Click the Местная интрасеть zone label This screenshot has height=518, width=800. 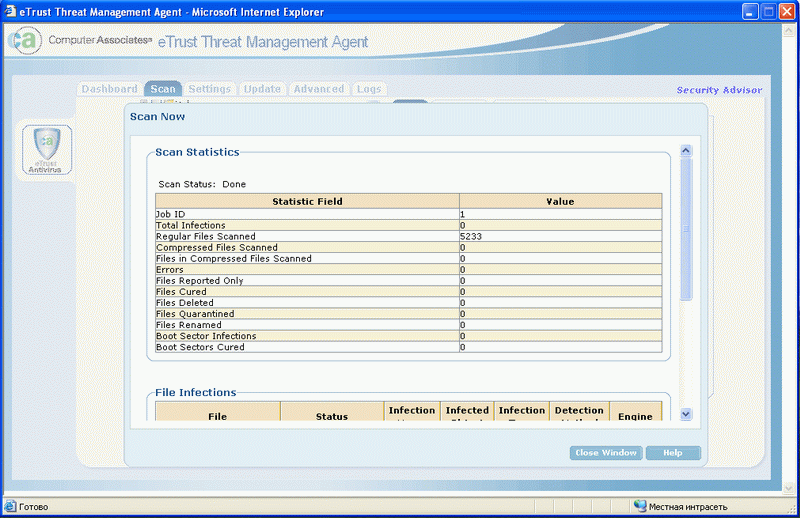click(688, 507)
